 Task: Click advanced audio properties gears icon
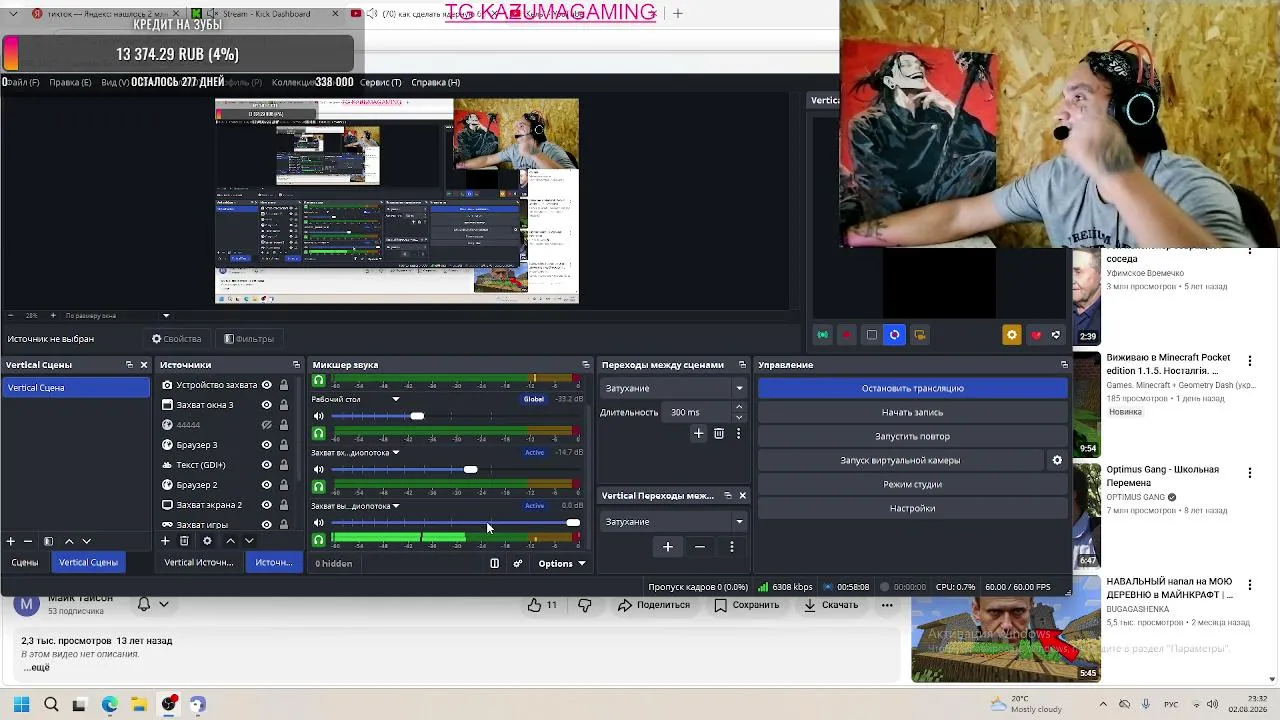[517, 564]
